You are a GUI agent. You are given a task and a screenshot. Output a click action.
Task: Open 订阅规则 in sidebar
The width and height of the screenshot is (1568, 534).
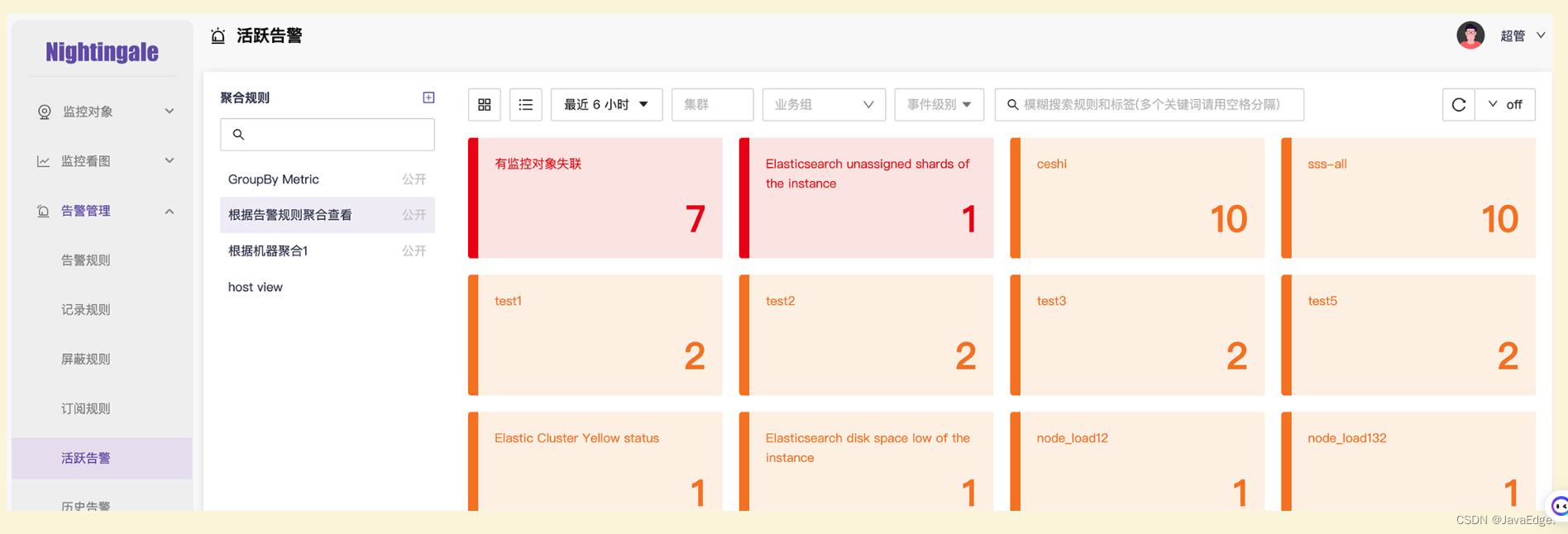pyautogui.click(x=85, y=409)
